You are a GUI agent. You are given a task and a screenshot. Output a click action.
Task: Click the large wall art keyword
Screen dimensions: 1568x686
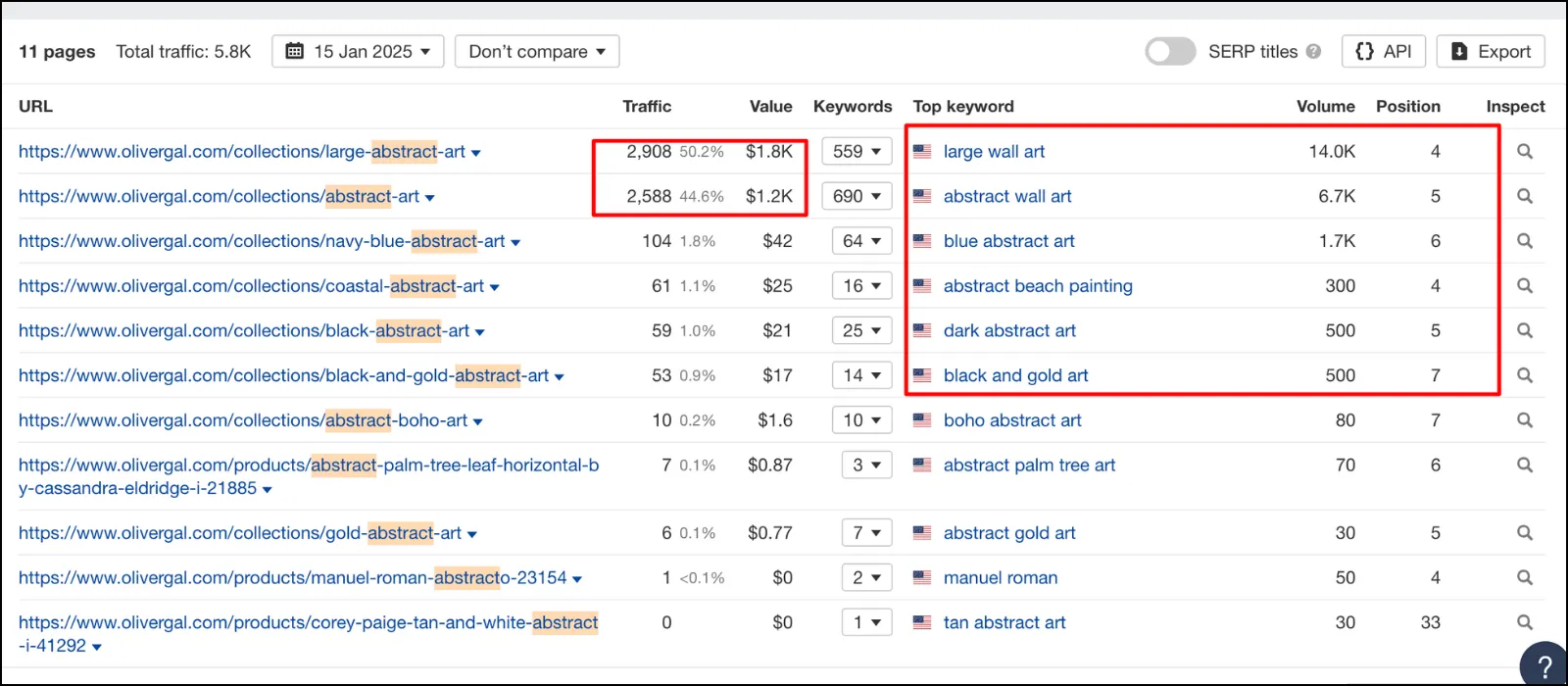point(994,152)
